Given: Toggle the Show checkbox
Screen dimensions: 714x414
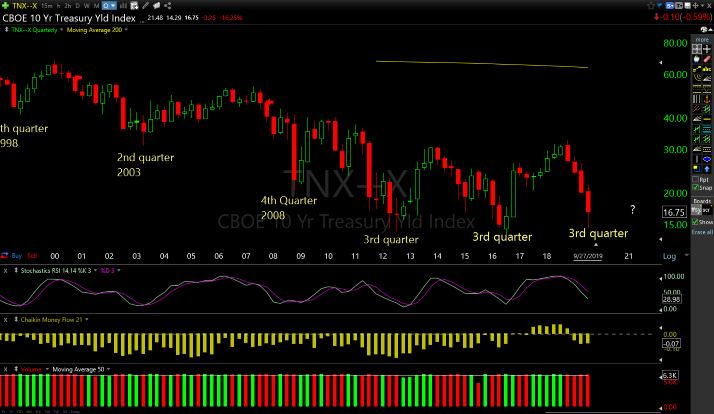Looking at the screenshot, I should (x=695, y=221).
